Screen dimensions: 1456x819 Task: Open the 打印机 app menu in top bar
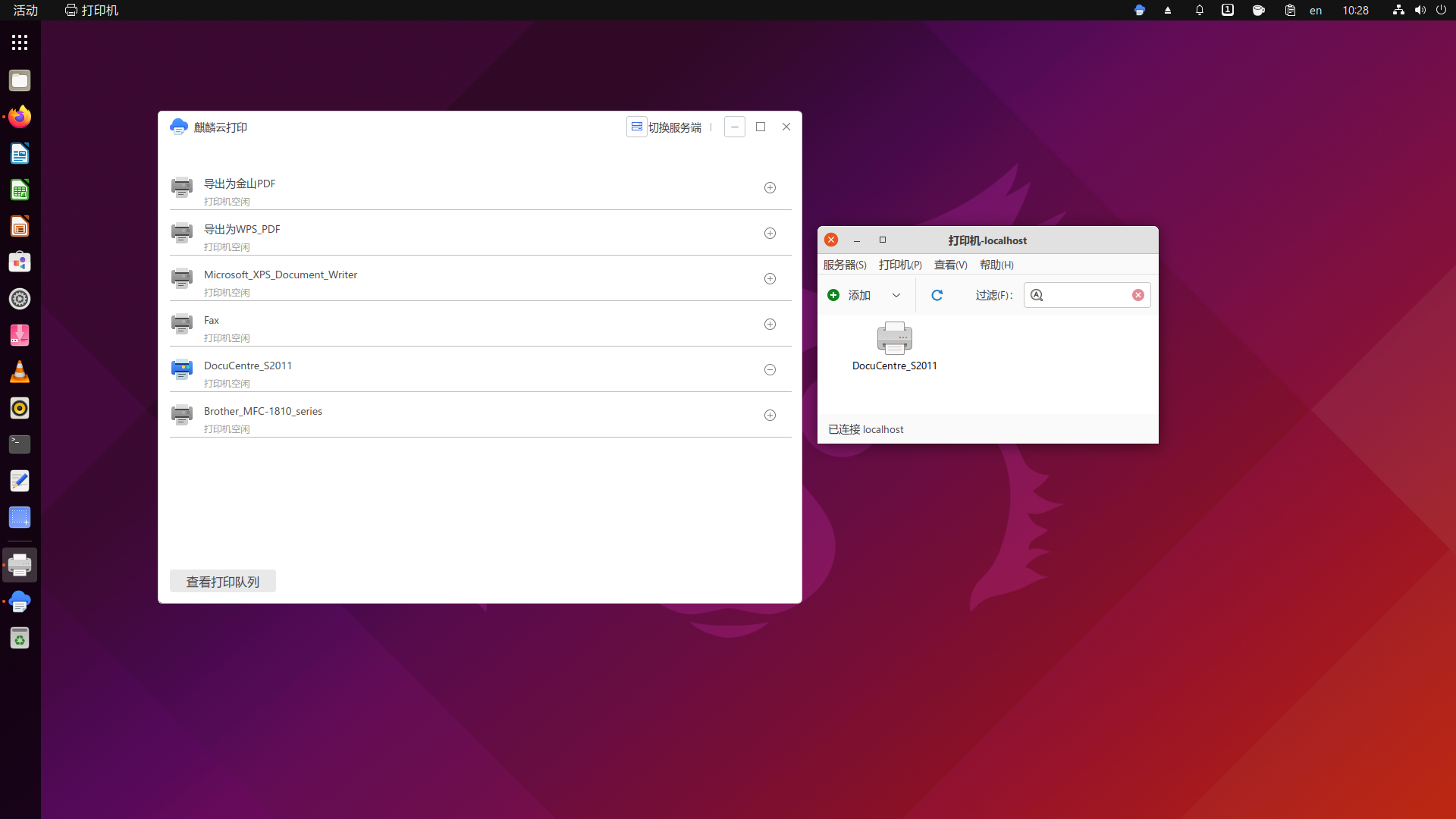[x=92, y=10]
